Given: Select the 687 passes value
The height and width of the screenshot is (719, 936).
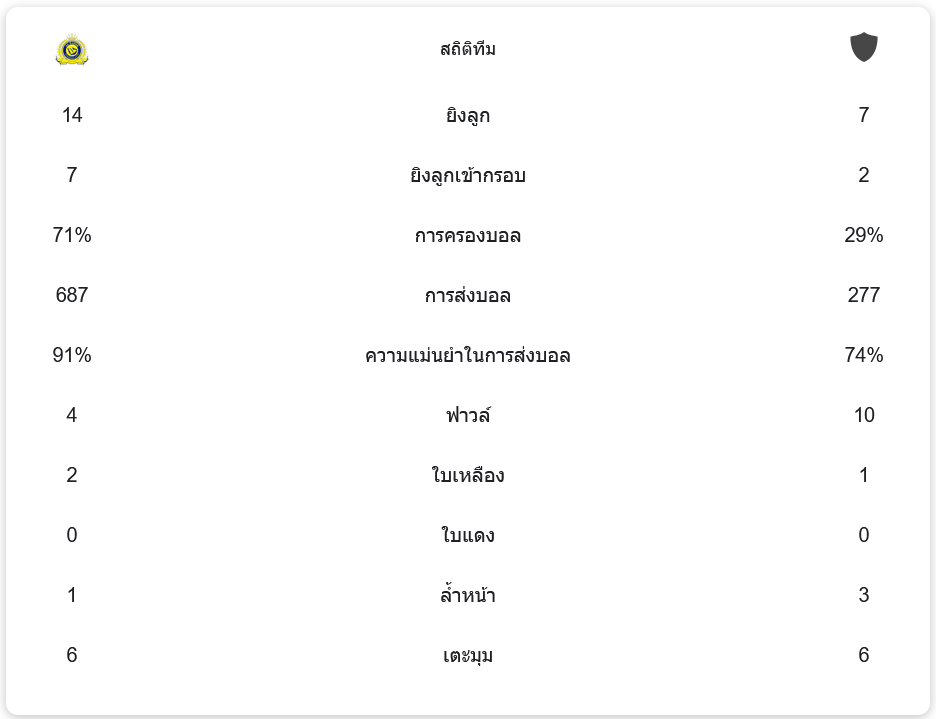Looking at the screenshot, I should point(72,296).
